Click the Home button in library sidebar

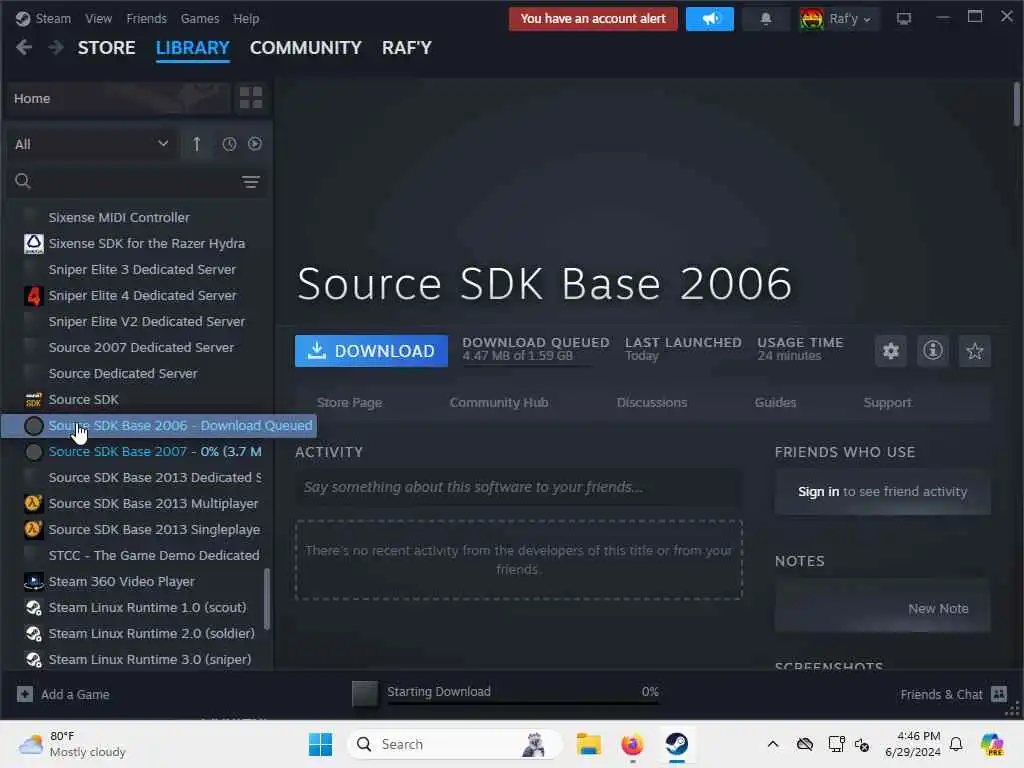[x=118, y=98]
